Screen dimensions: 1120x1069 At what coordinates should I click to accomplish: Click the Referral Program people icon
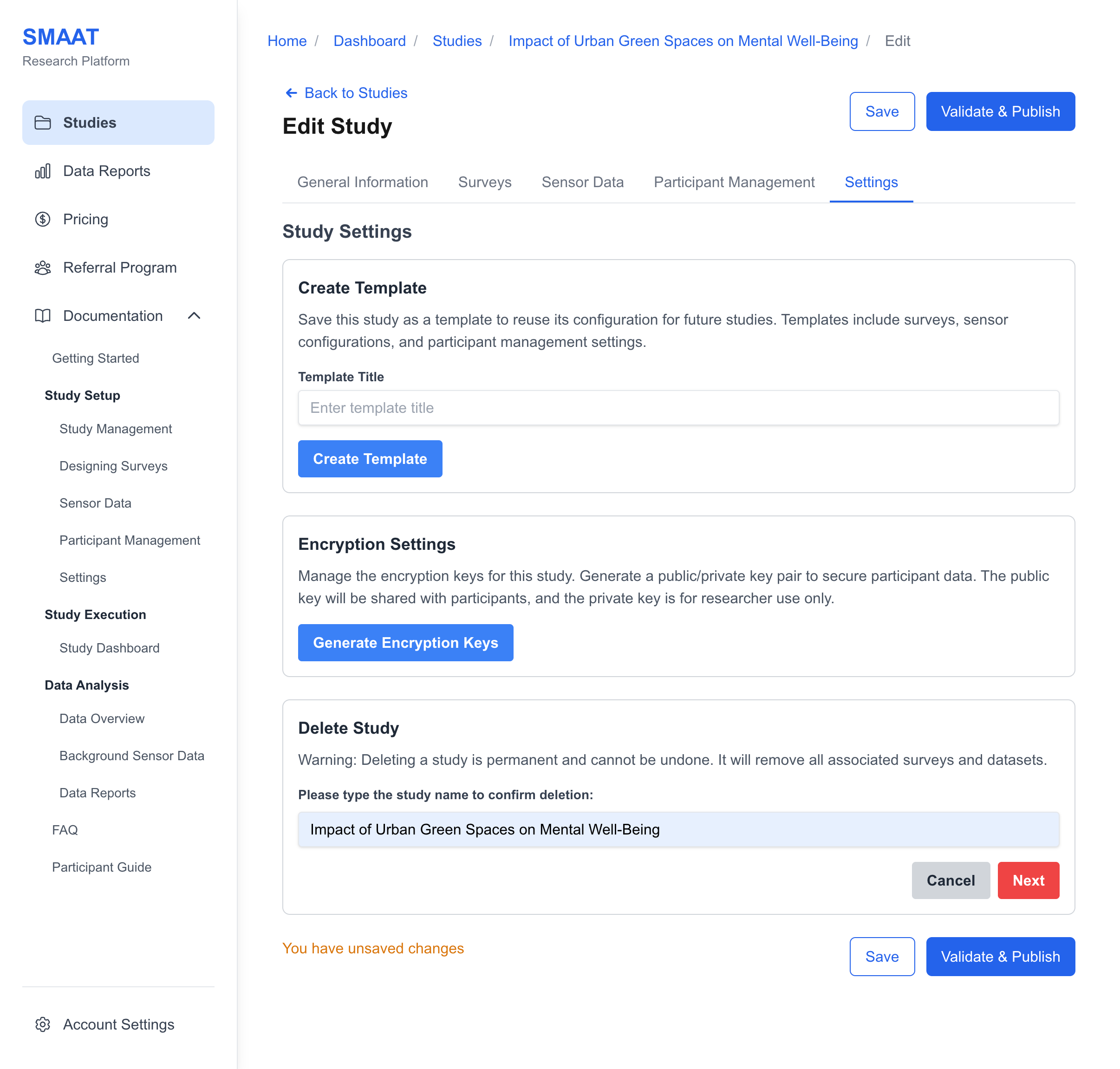pyautogui.click(x=43, y=268)
